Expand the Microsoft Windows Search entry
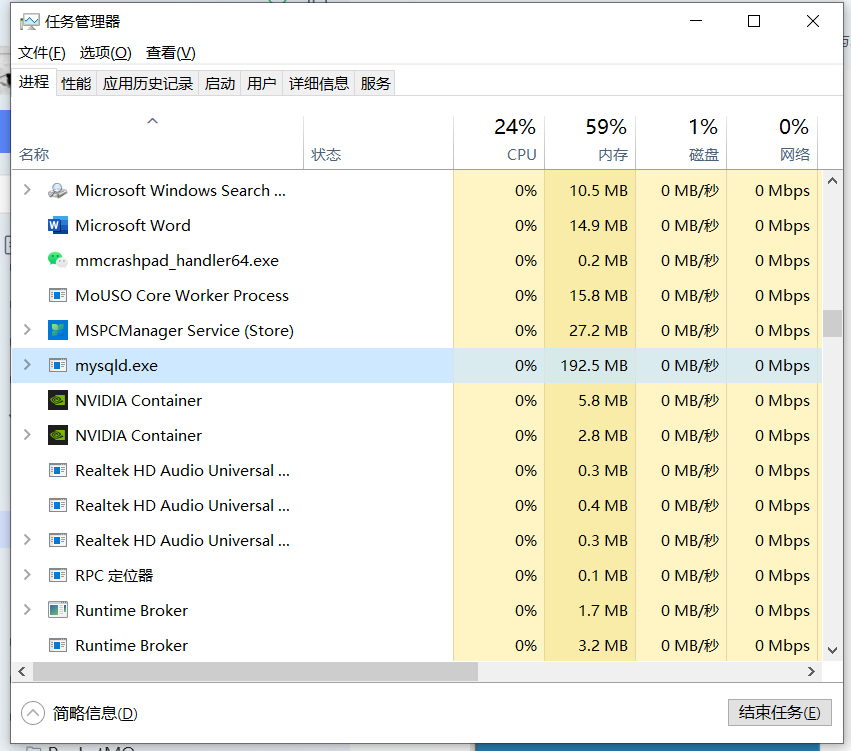 [27, 191]
